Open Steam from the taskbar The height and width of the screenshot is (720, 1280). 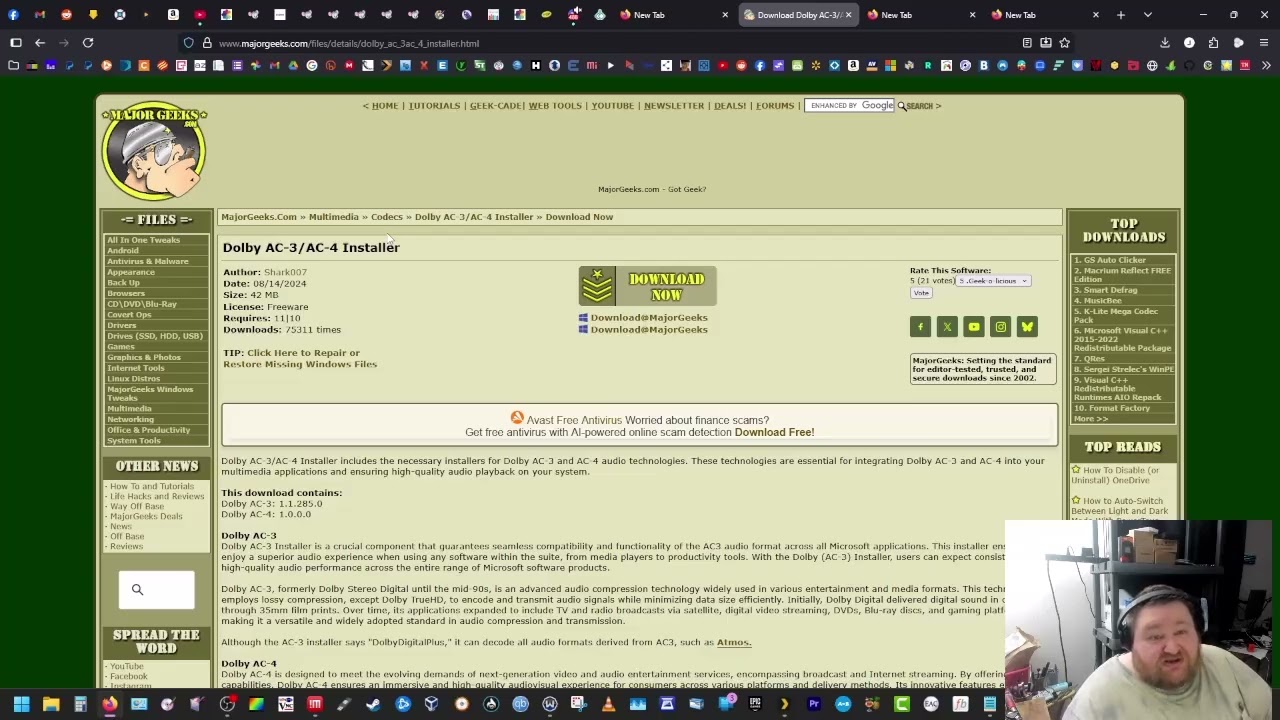(x=373, y=704)
